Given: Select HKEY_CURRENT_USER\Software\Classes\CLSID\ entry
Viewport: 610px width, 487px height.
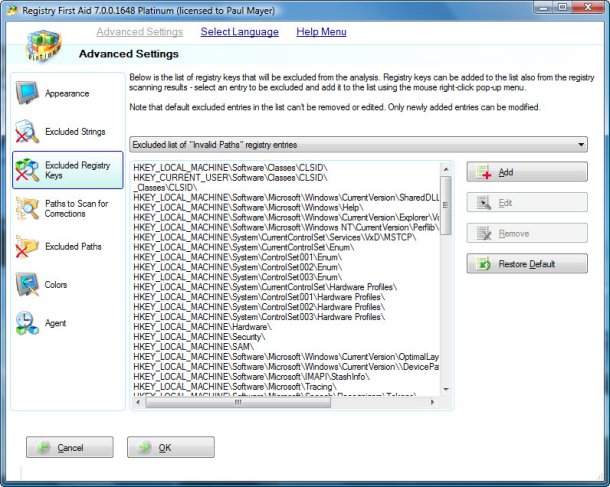Looking at the screenshot, I should 230,176.
